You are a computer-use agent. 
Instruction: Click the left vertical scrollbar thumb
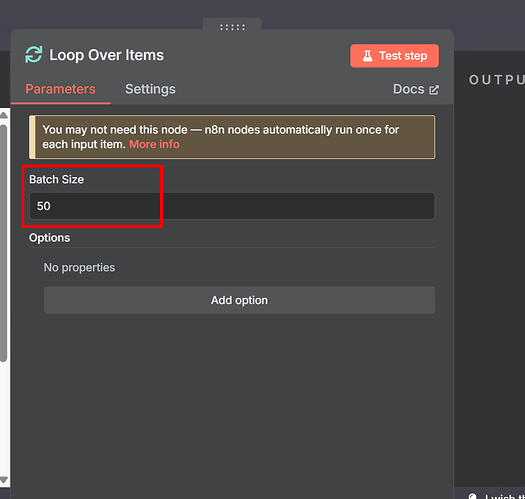coord(3,243)
